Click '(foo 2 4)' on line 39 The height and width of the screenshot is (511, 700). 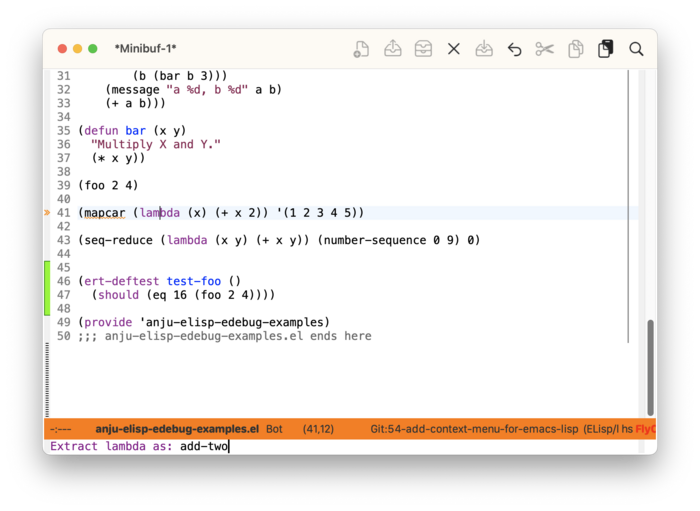point(108,185)
